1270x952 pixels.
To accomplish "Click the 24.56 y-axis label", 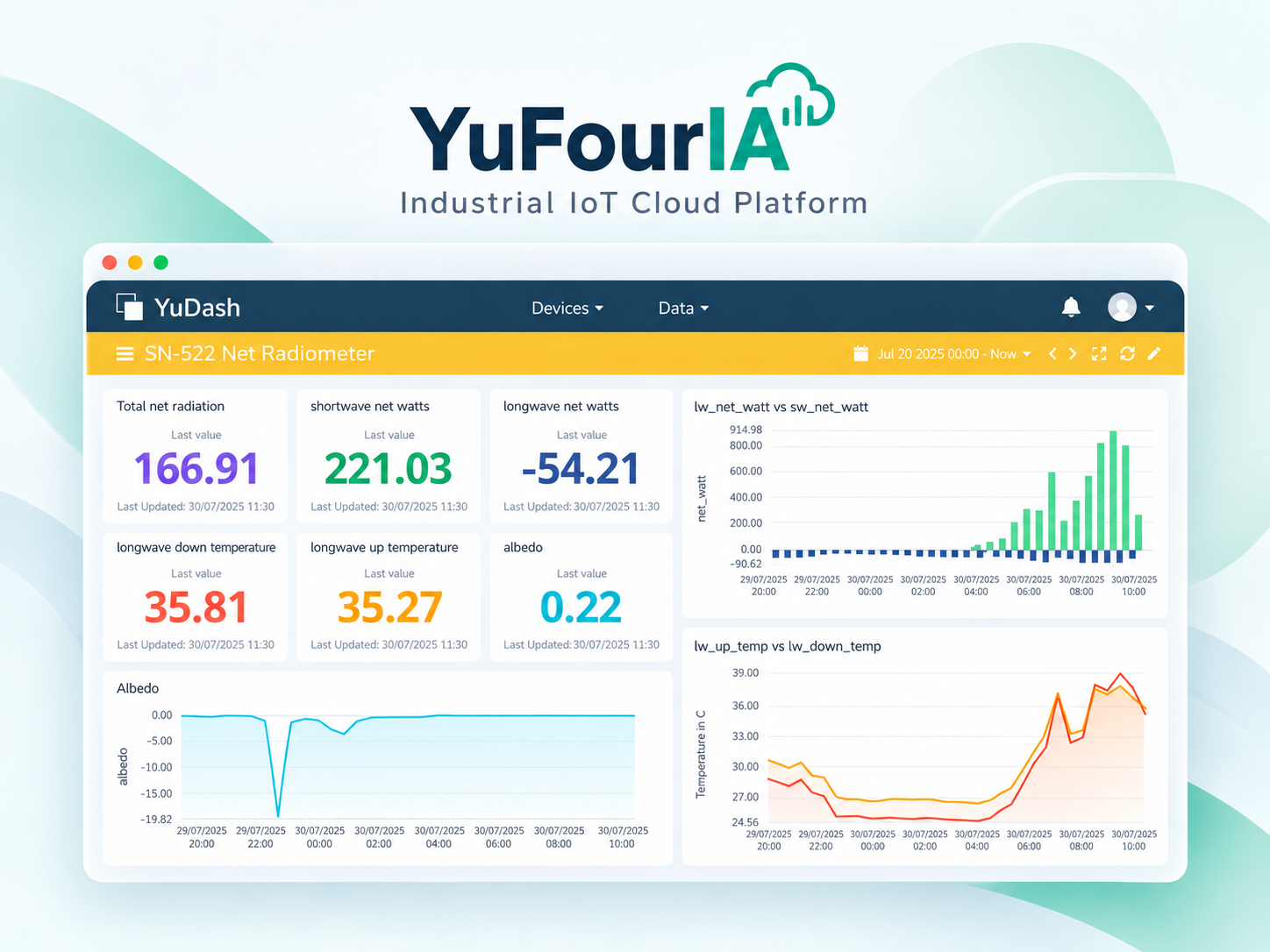I will click(745, 822).
